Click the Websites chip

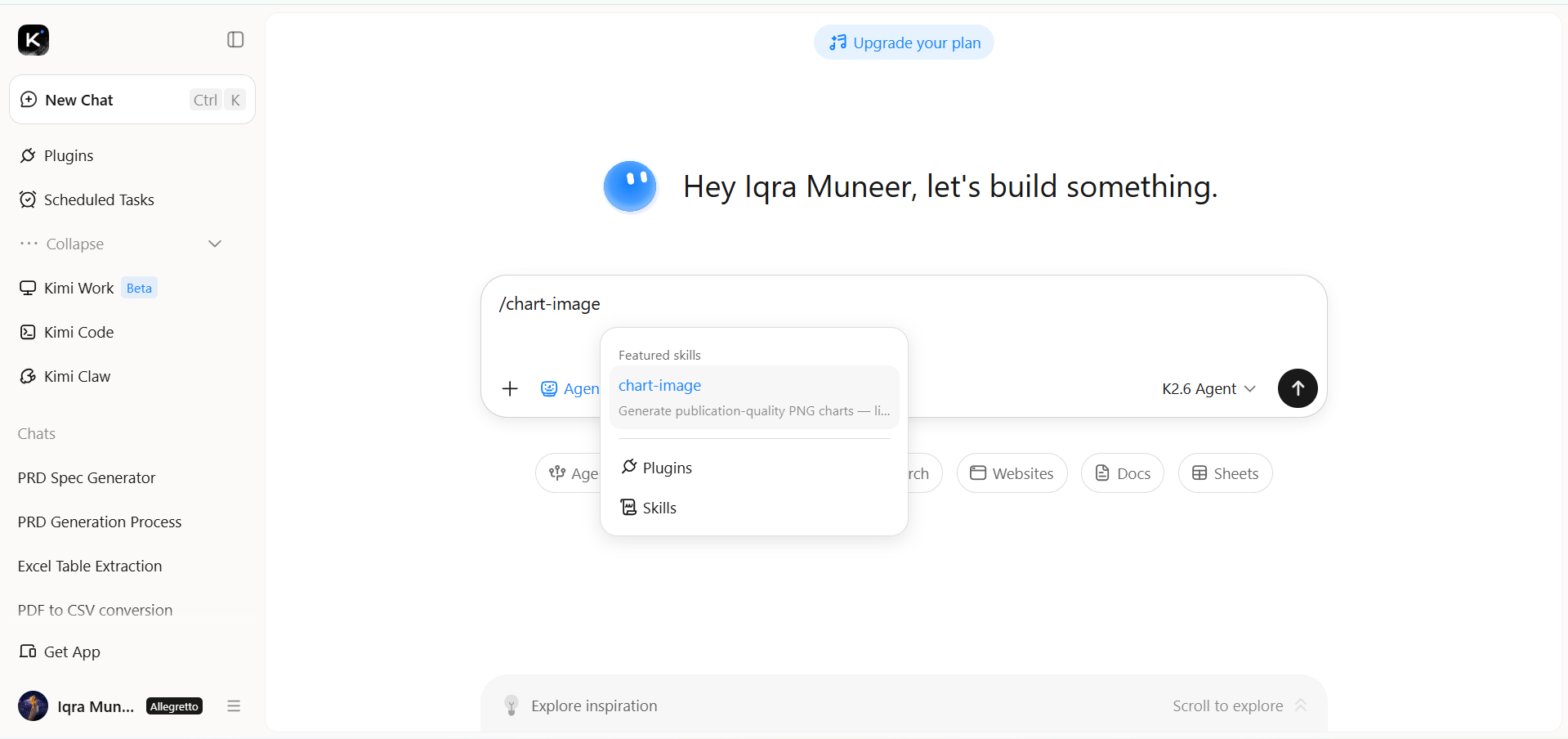pyautogui.click(x=1012, y=473)
